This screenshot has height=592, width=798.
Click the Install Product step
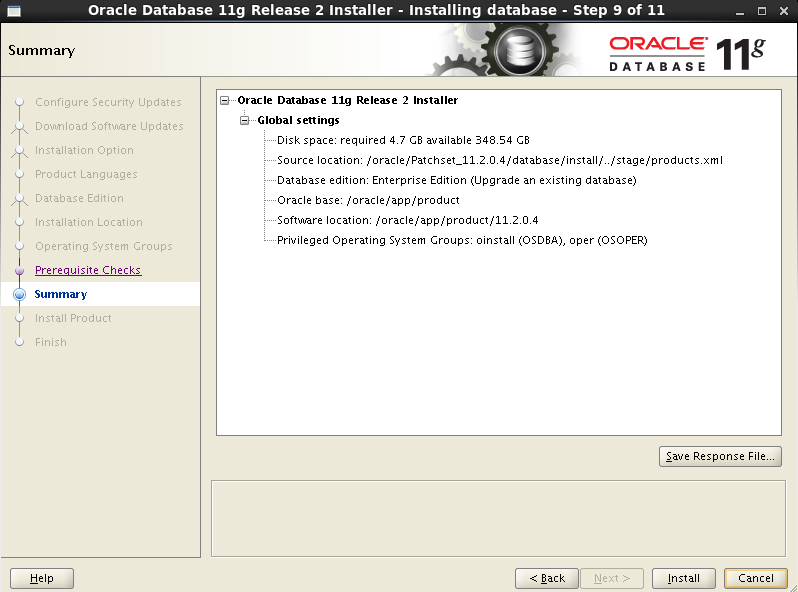tap(73, 318)
